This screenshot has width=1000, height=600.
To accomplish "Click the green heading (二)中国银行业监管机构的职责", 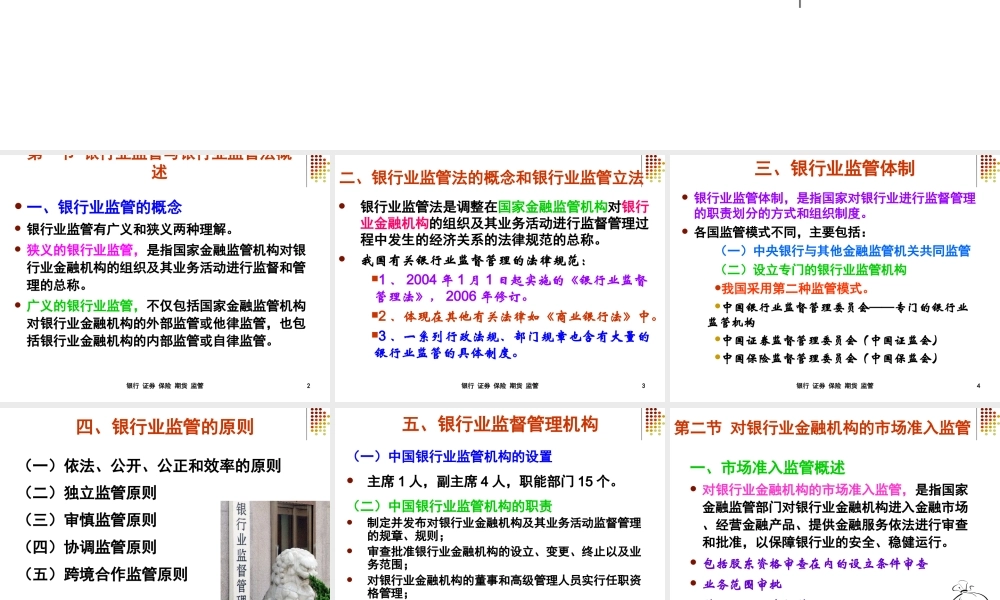I will [x=452, y=506].
